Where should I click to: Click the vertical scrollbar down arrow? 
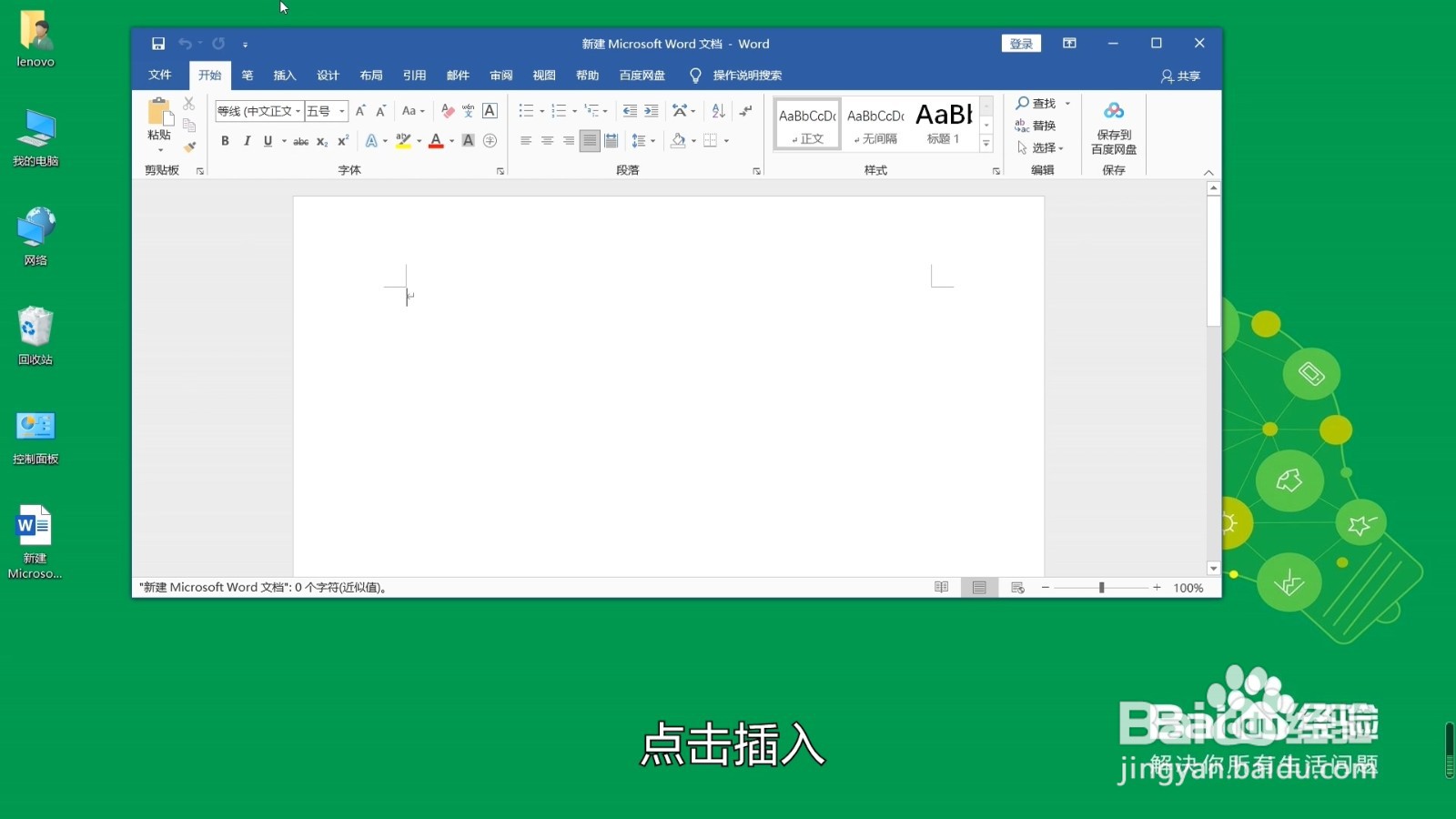tap(1213, 569)
